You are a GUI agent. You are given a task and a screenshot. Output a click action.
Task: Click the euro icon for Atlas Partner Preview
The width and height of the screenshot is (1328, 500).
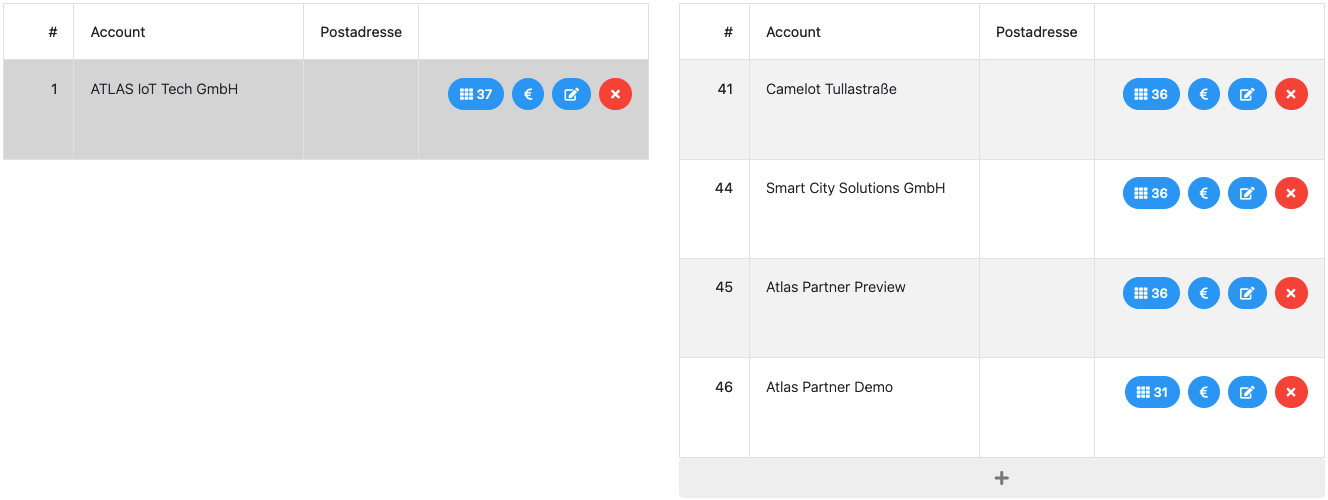point(1204,293)
